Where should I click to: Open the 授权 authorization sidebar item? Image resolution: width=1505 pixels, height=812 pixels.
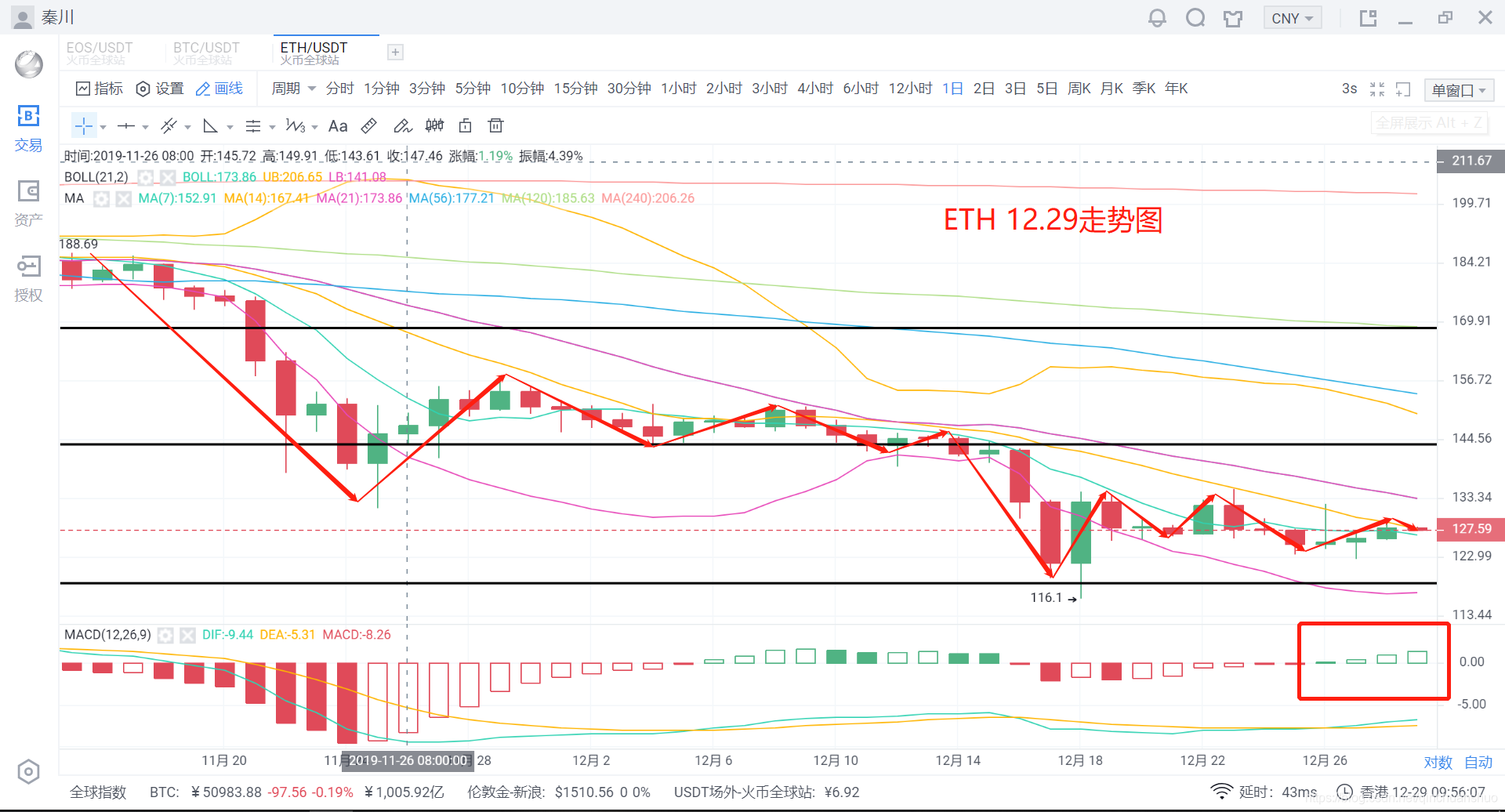28,279
